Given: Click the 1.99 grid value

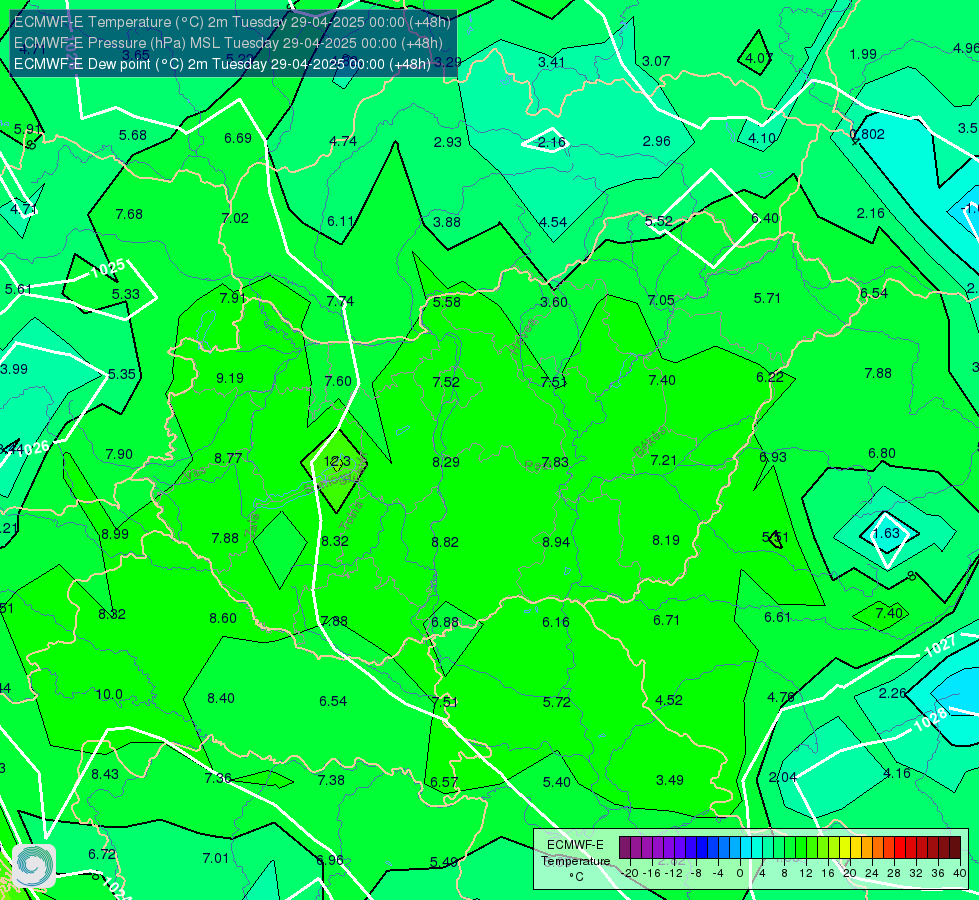Looking at the screenshot, I should (863, 54).
